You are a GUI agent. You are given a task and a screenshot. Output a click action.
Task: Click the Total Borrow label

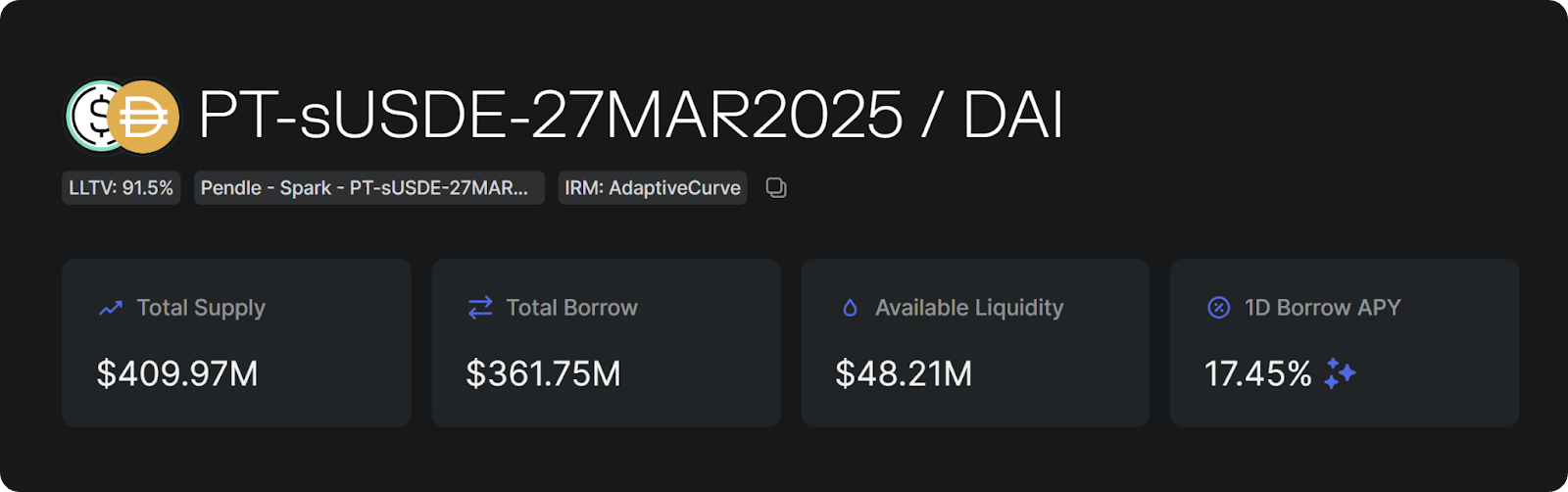571,308
